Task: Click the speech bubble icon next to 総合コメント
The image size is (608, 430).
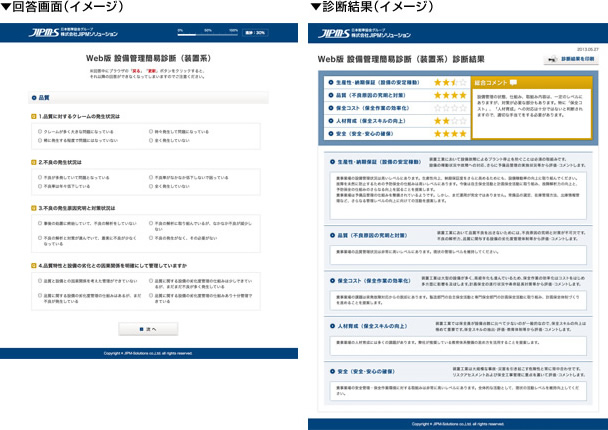Action: click(x=513, y=83)
